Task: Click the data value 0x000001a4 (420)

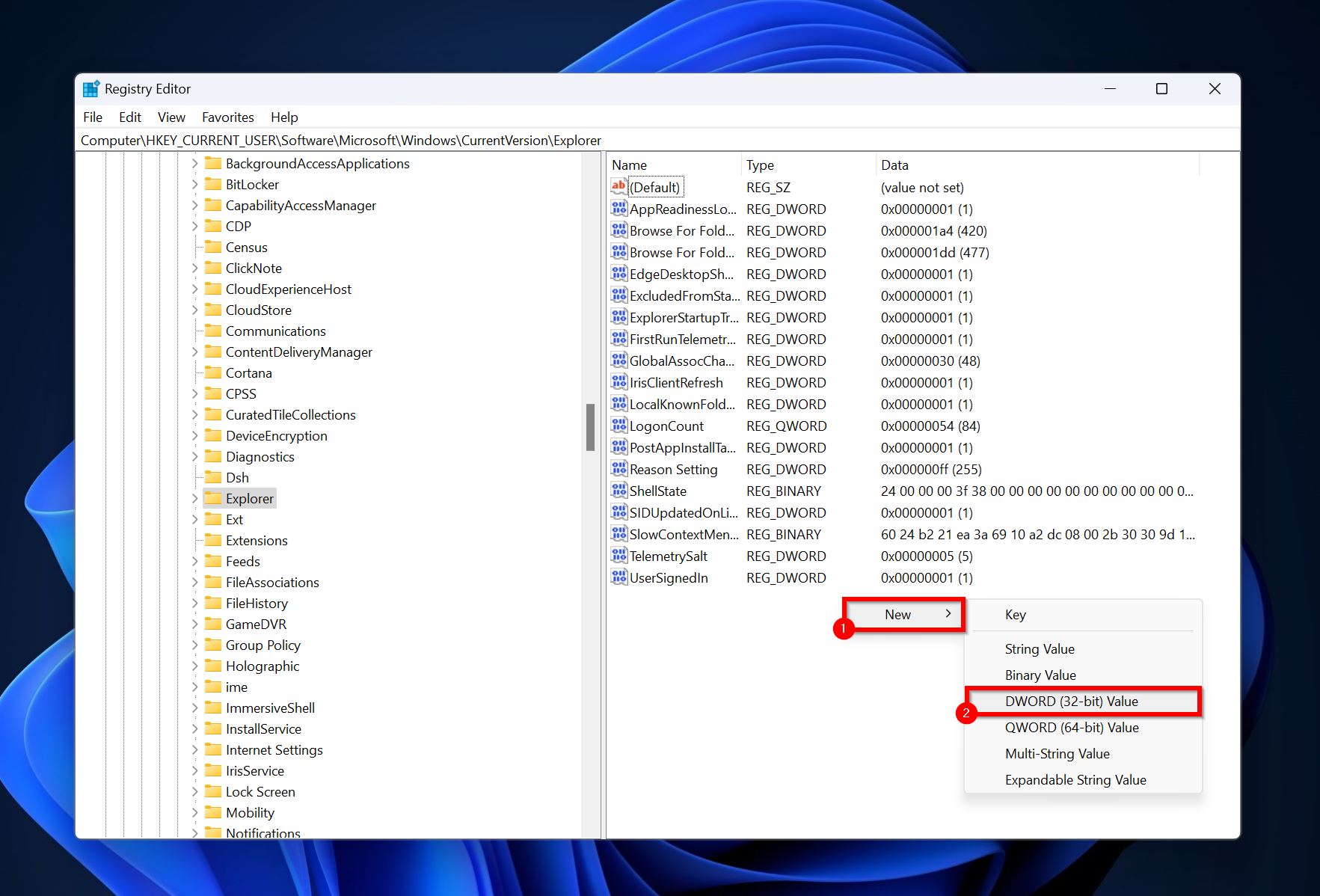Action: click(x=934, y=230)
